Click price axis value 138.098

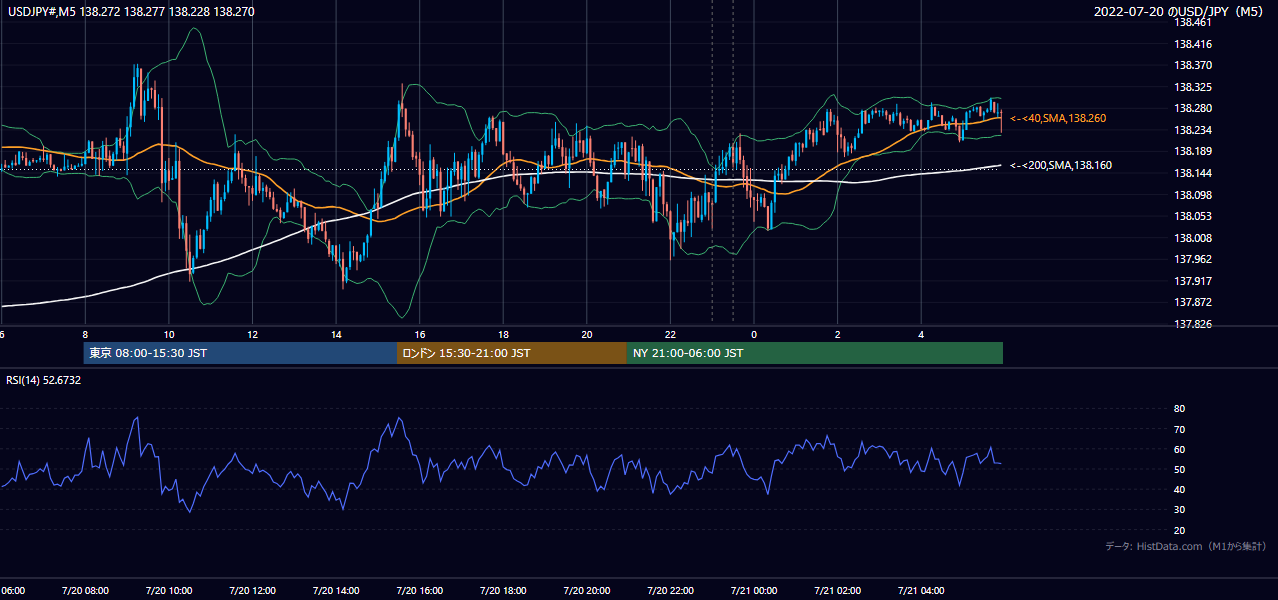point(1194,195)
